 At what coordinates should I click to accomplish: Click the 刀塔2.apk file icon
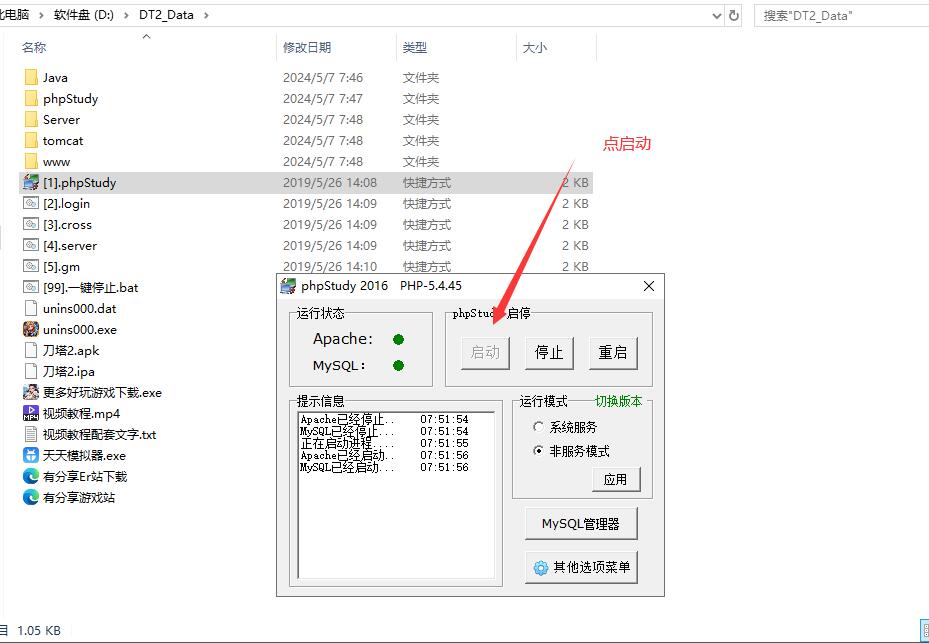[x=31, y=351]
